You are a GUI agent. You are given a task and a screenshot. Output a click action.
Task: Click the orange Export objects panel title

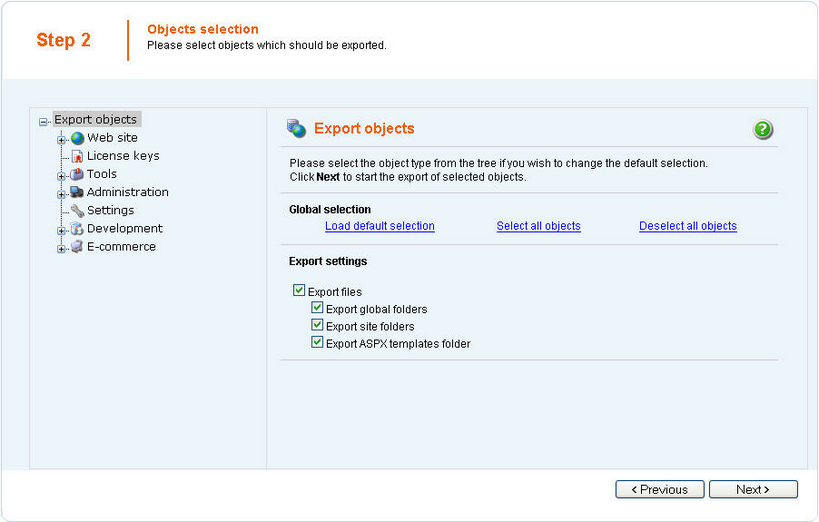(x=364, y=129)
